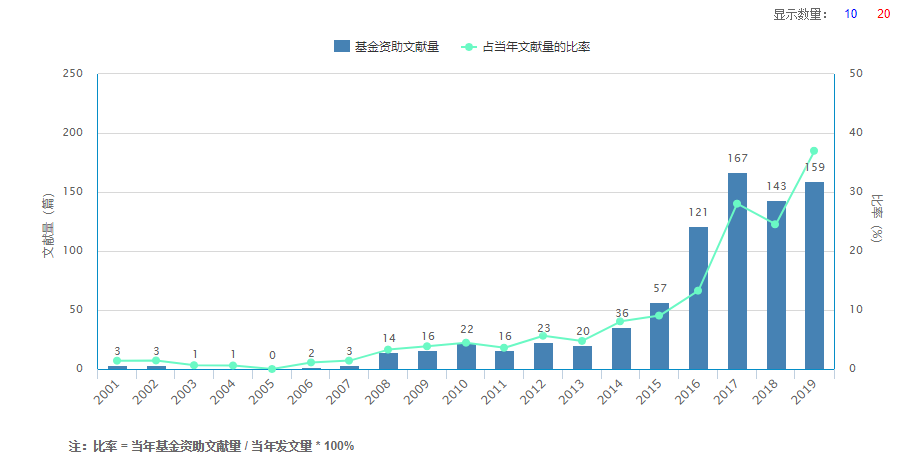Select the 2018 bar labeled 143
904x469 pixels.
tap(776, 285)
